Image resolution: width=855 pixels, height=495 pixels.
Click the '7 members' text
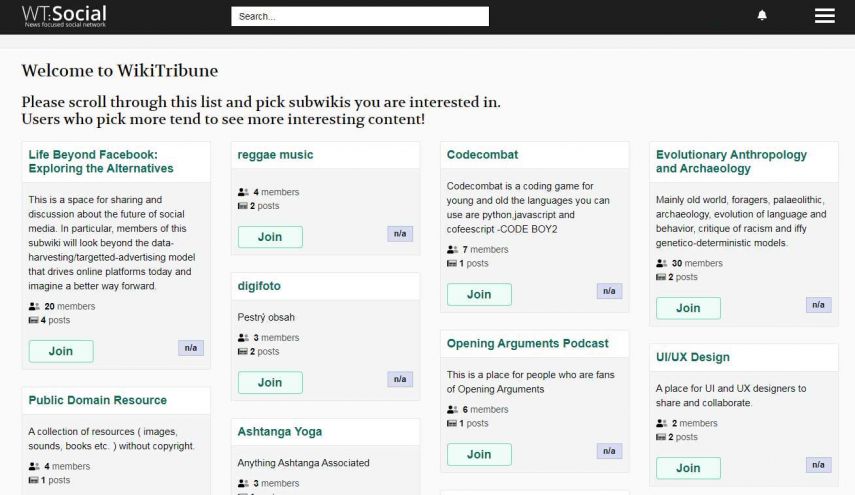(485, 250)
